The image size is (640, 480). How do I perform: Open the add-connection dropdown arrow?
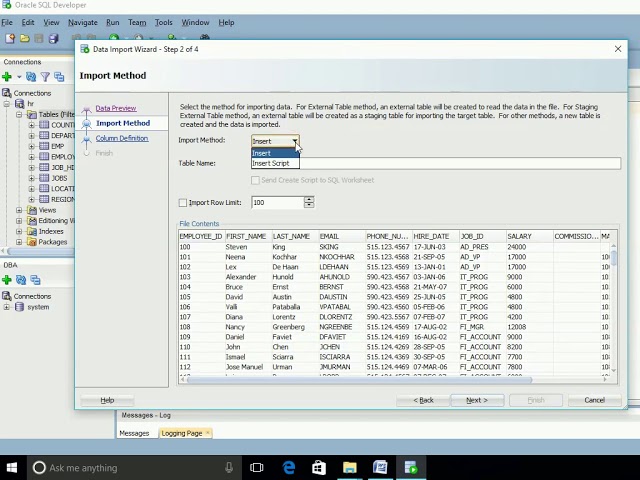(19, 77)
